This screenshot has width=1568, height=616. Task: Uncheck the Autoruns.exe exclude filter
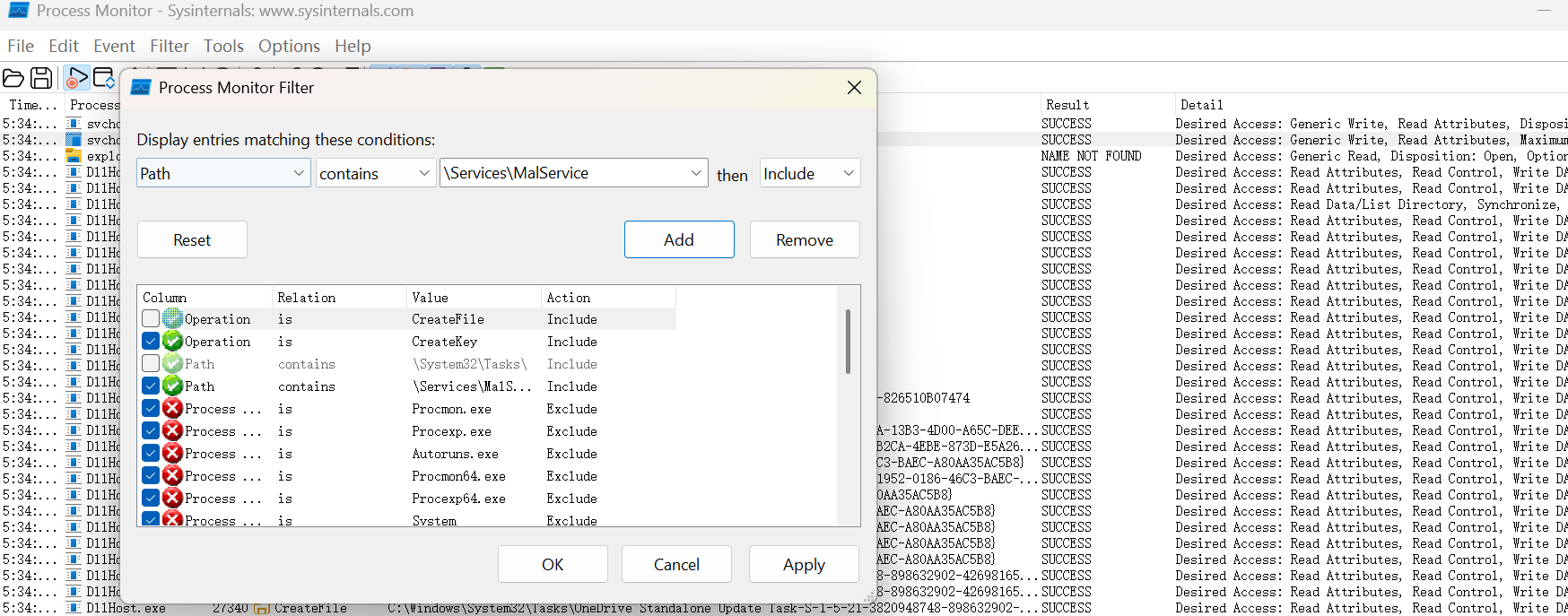pyautogui.click(x=151, y=453)
